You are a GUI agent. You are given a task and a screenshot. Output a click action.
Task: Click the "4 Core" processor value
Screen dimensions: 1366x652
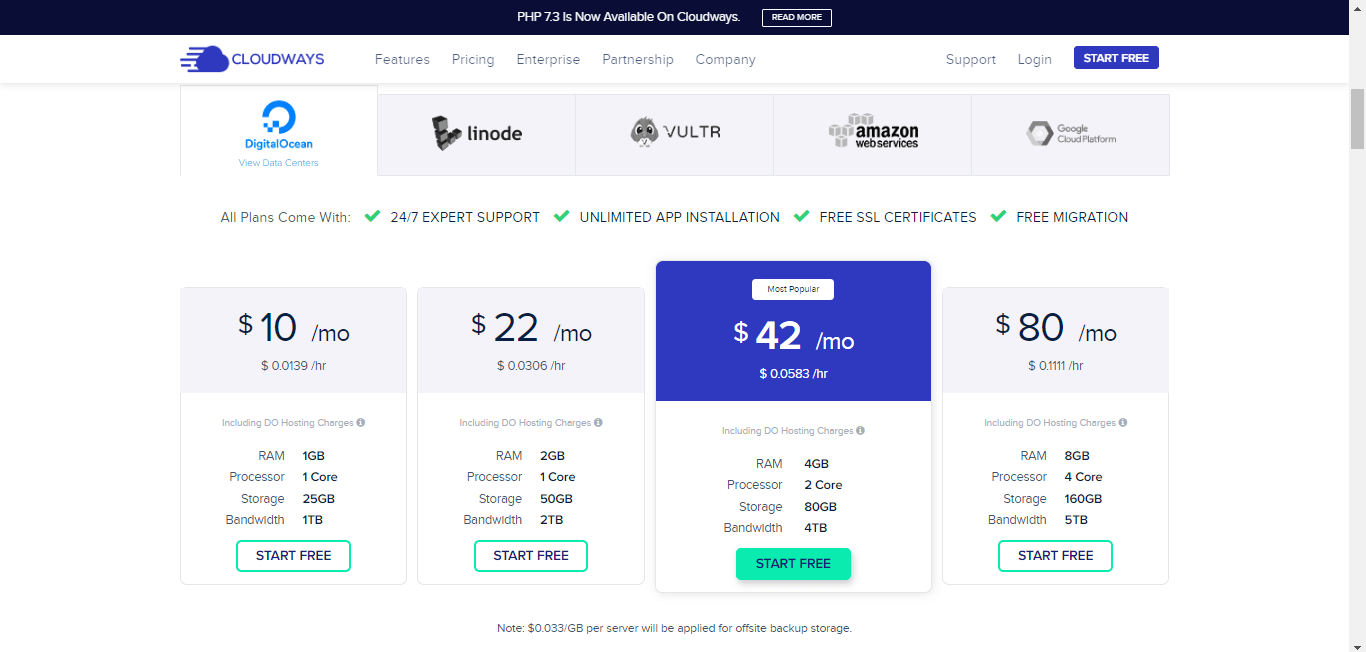(1084, 477)
